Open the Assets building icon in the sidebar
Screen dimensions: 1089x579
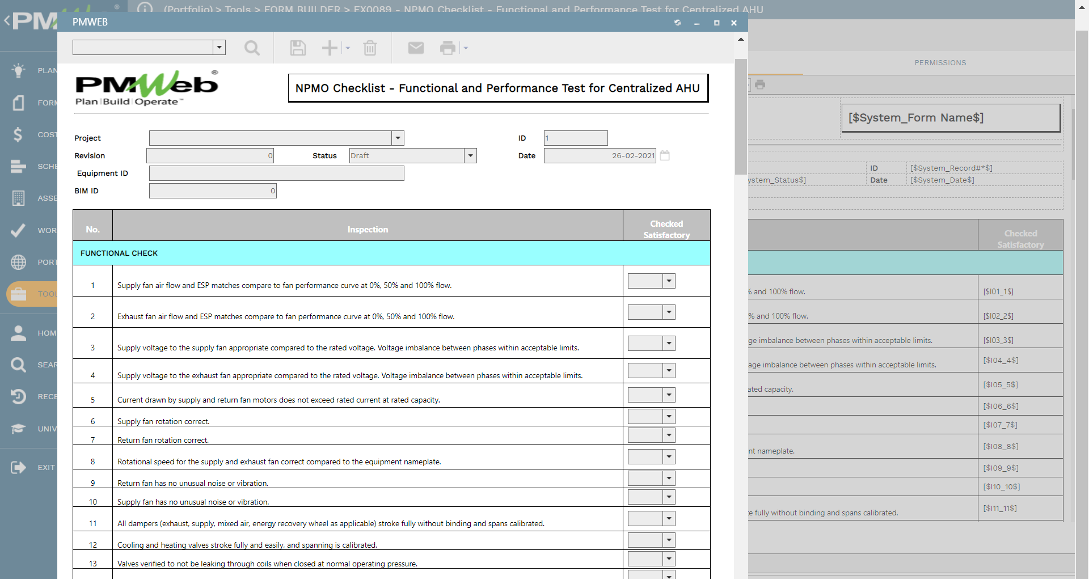19,198
